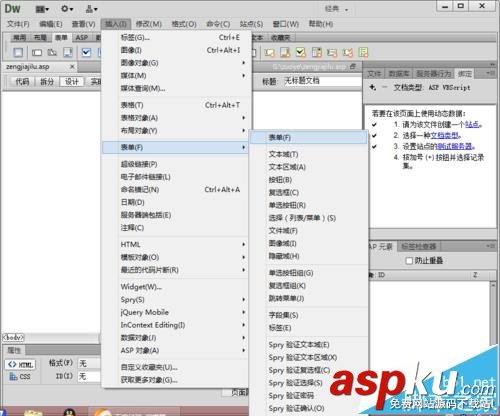500x416 pixels.
Task: Open the 经典 workspace switcher dropdown
Action: [x=337, y=9]
